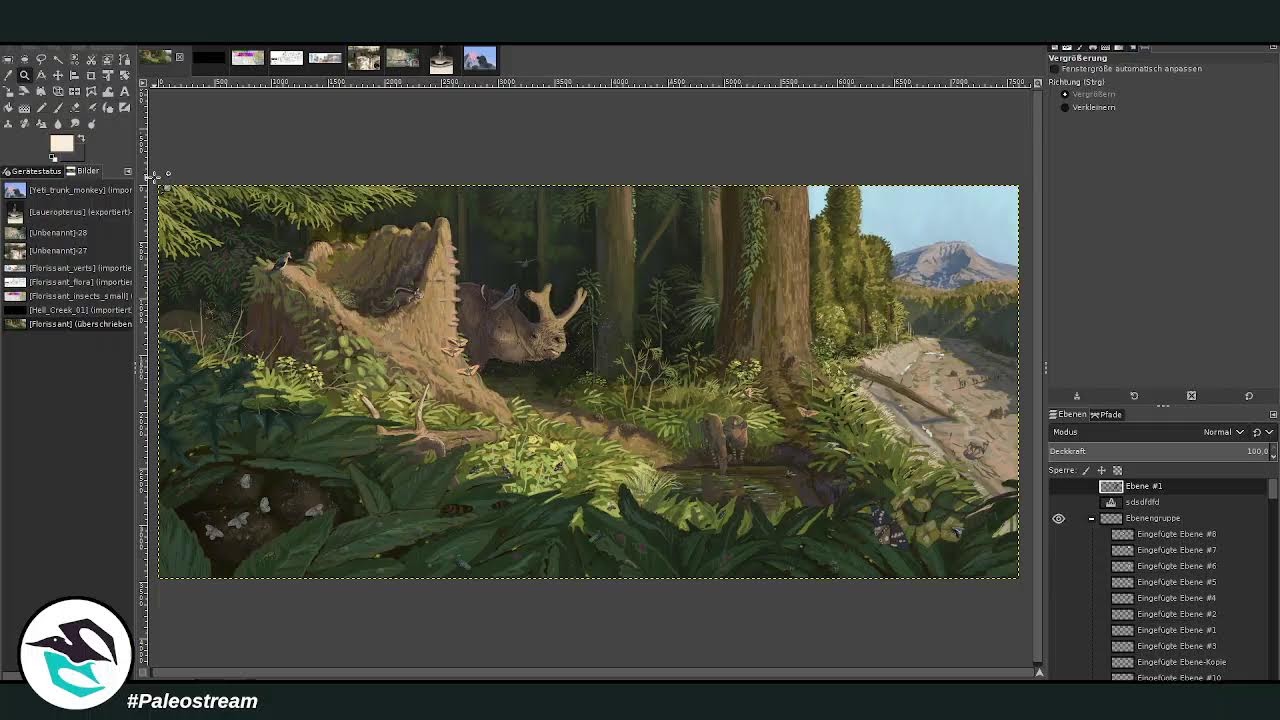
Task: Select the Crop tool
Action: click(91, 75)
